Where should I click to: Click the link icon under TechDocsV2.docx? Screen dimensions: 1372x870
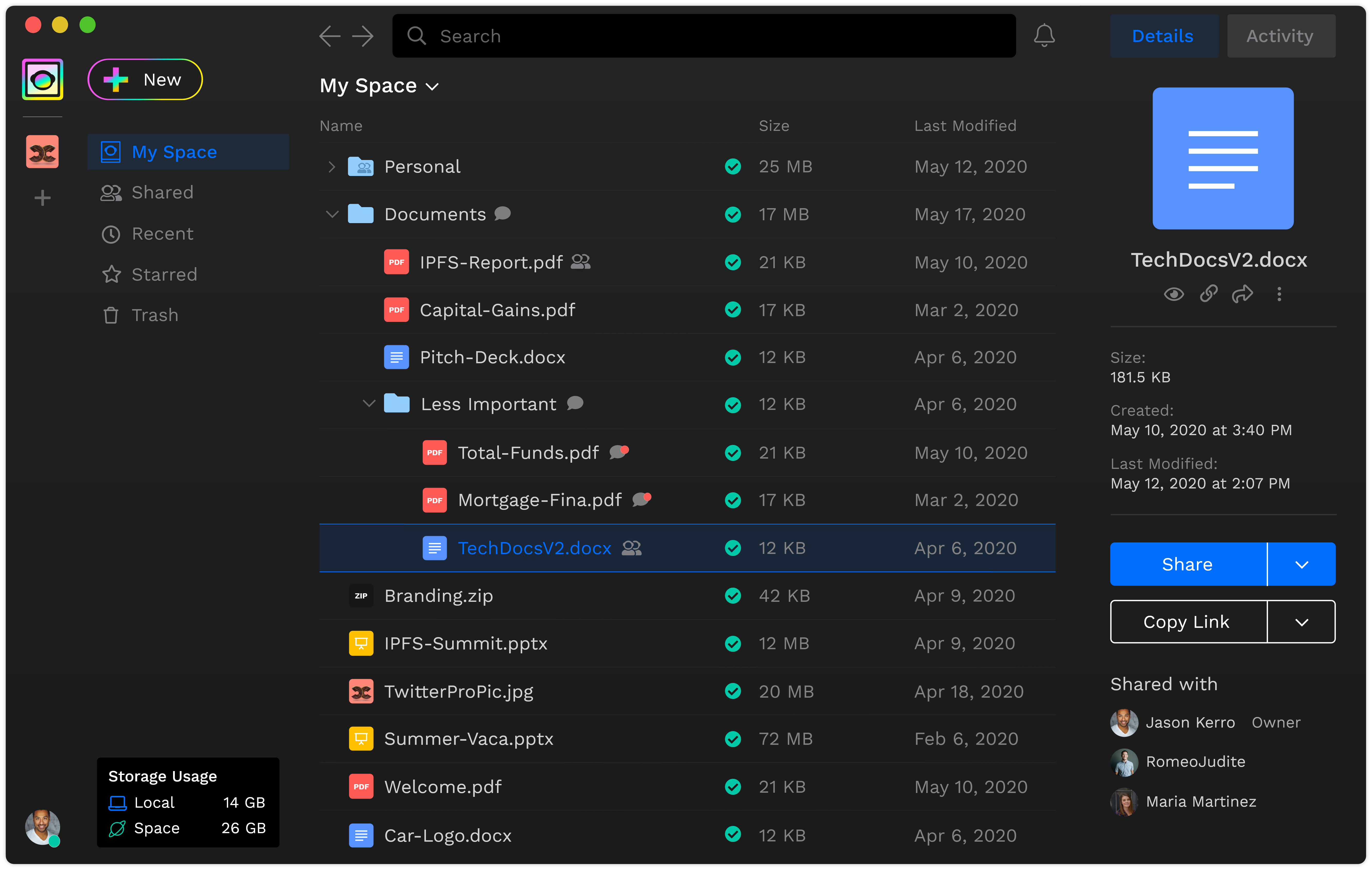(x=1208, y=294)
